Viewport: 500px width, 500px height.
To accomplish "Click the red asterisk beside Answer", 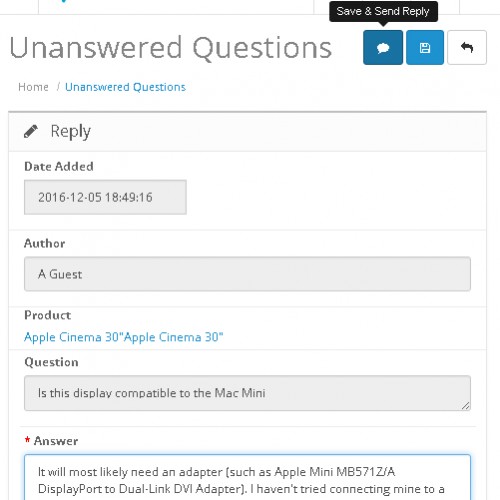I will [27, 440].
